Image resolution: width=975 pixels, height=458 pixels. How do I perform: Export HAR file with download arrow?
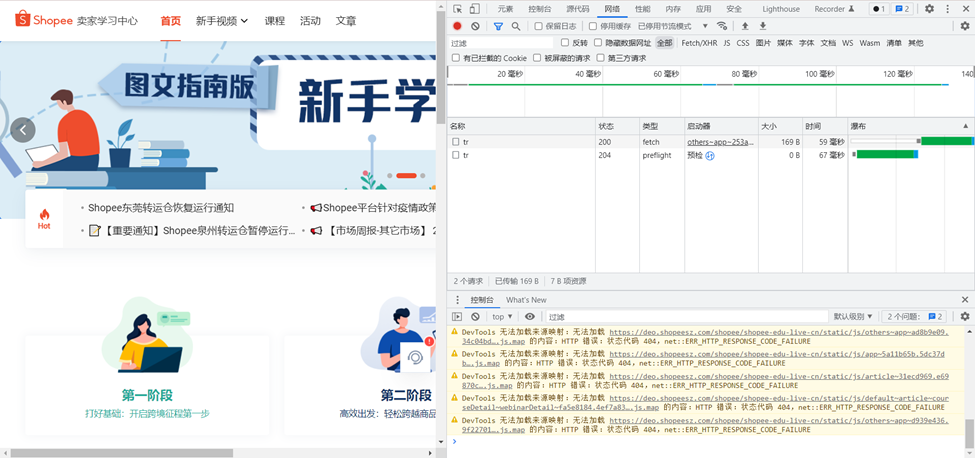click(762, 26)
